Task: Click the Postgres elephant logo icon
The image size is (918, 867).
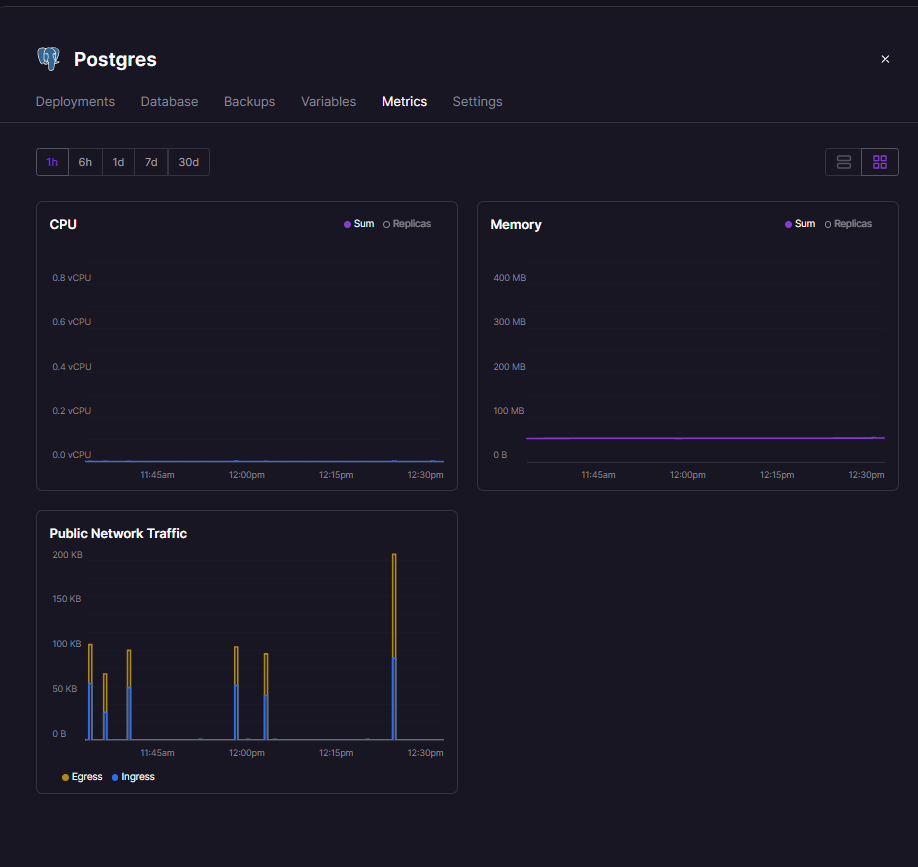Action: pos(49,59)
